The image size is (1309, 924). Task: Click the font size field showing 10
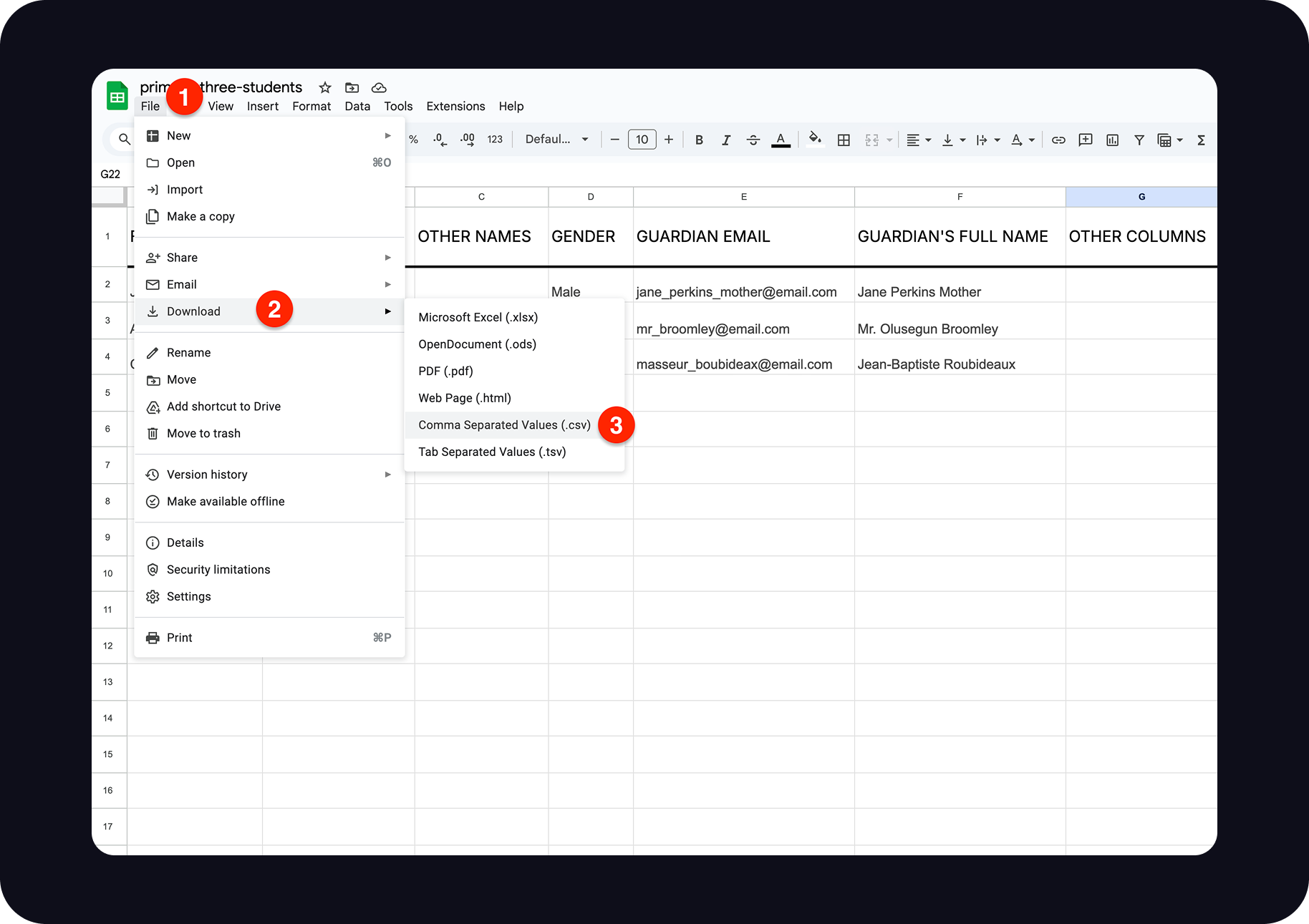[642, 140]
